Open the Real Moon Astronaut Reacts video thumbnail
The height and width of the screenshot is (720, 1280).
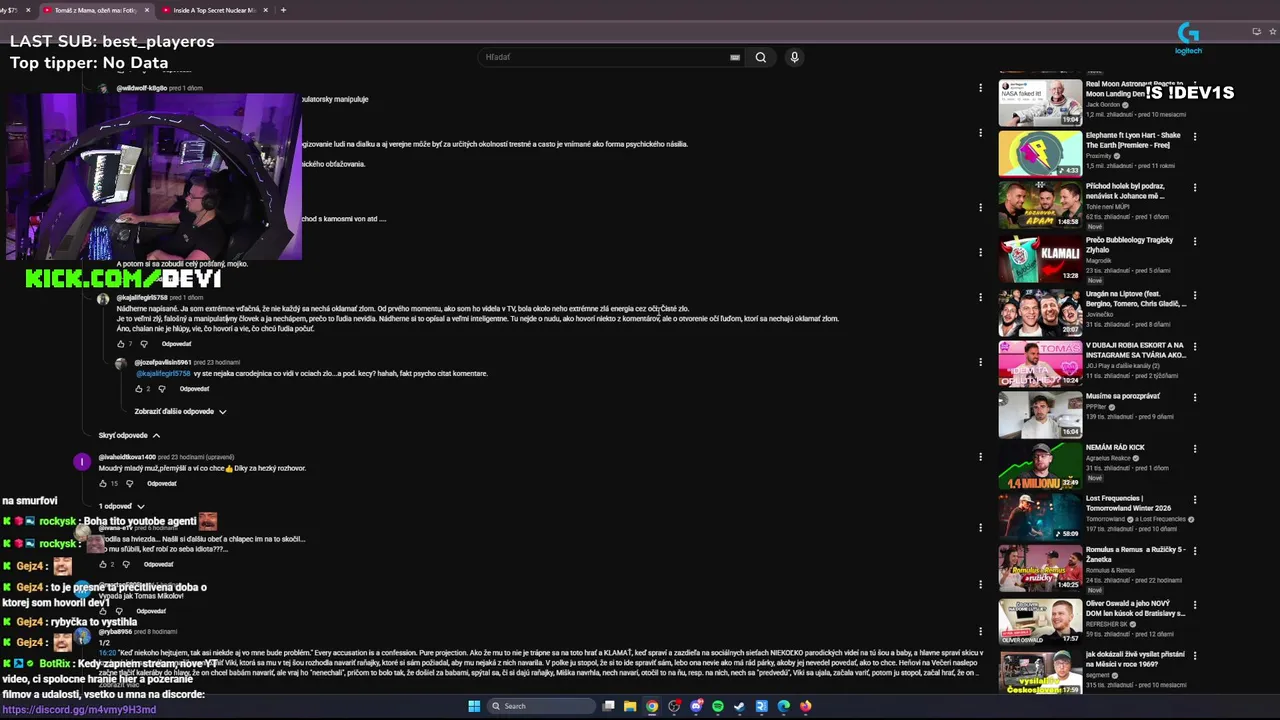click(x=1040, y=101)
